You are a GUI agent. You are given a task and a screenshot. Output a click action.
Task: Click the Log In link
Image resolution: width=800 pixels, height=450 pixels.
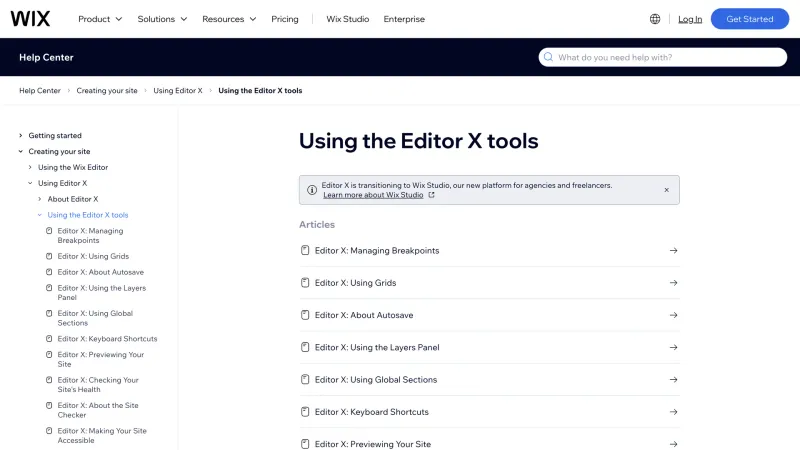[690, 19]
